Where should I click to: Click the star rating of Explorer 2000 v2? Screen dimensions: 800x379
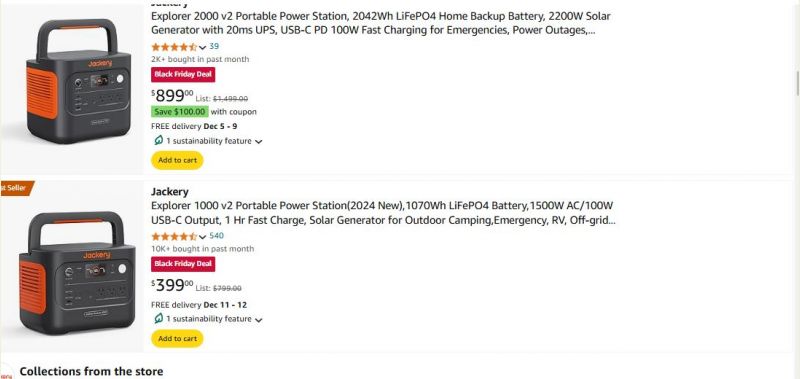coord(174,47)
